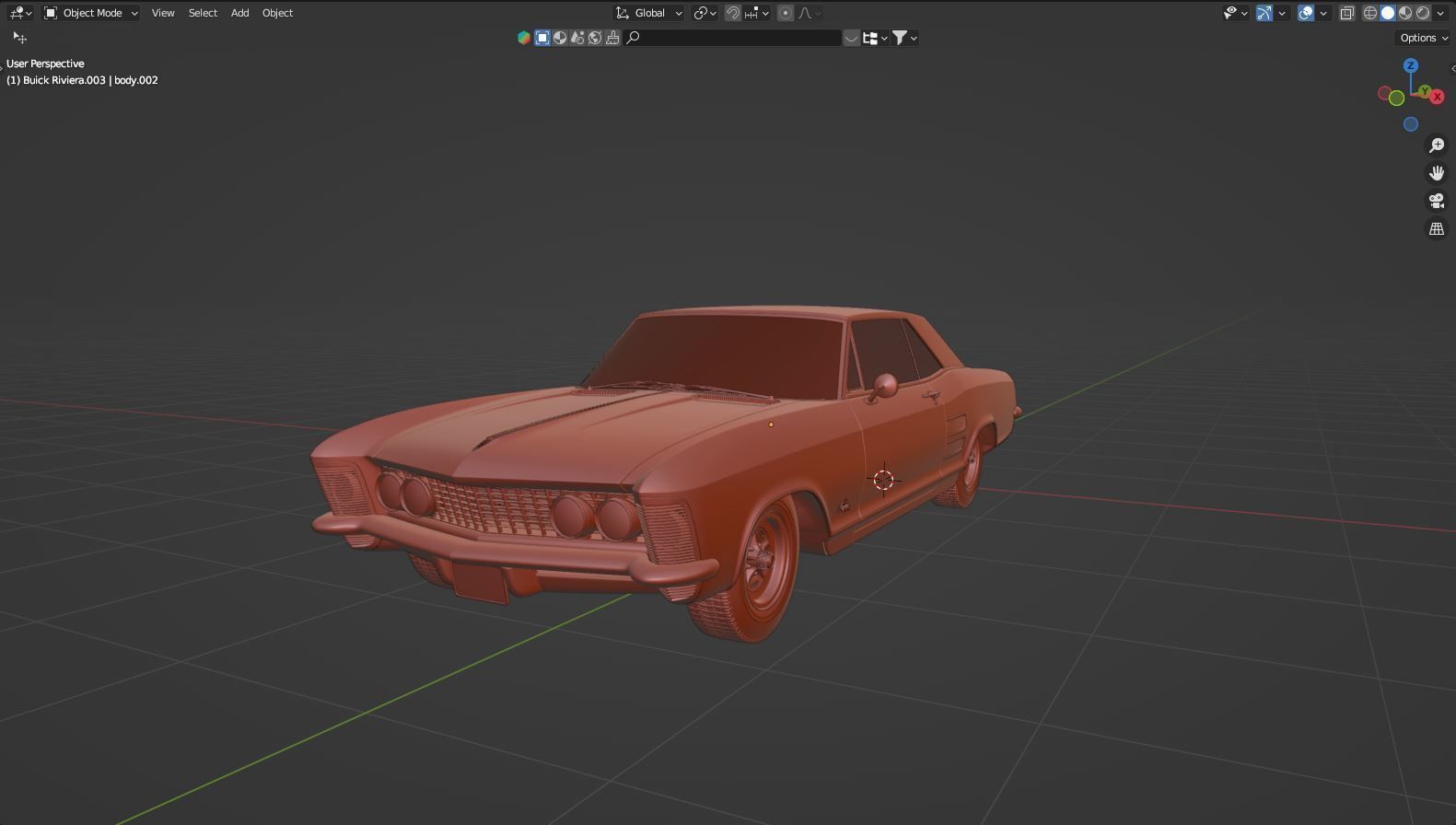Expand the gizmo options dropdown arrow
This screenshot has height=825, width=1456.
(1282, 13)
